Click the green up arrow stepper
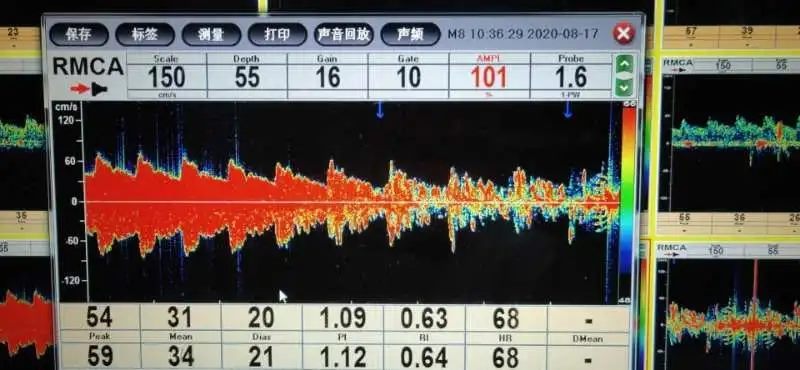Viewport: 800px width, 370px height. (625, 64)
